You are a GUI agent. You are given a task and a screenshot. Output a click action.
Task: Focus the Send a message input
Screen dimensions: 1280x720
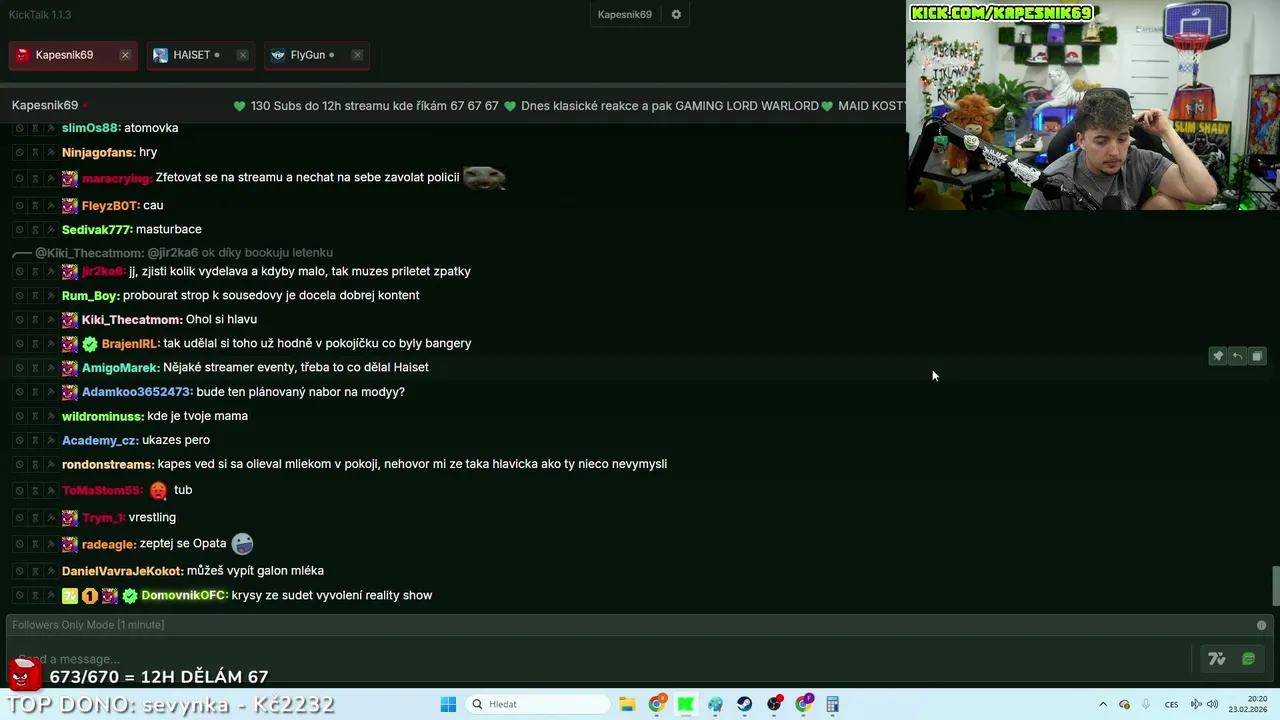tap(600, 659)
